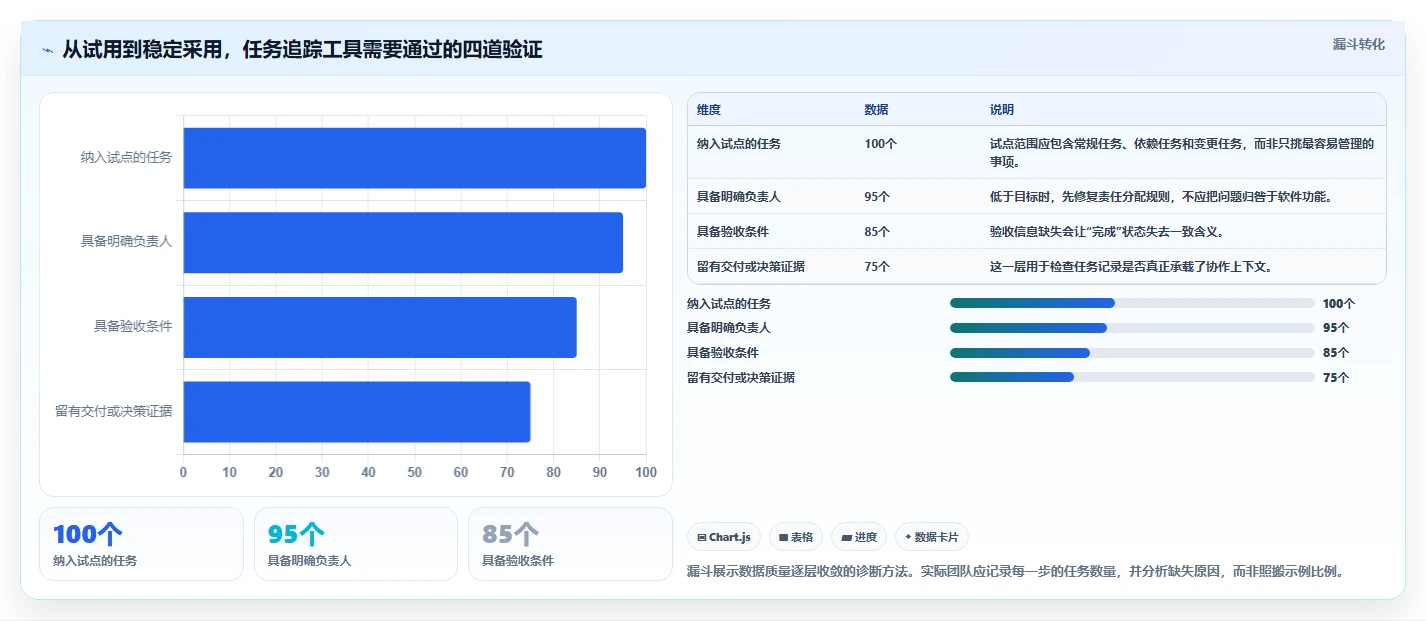Click the chart axis label 50
Screen dimensions: 1426x621
point(415,472)
